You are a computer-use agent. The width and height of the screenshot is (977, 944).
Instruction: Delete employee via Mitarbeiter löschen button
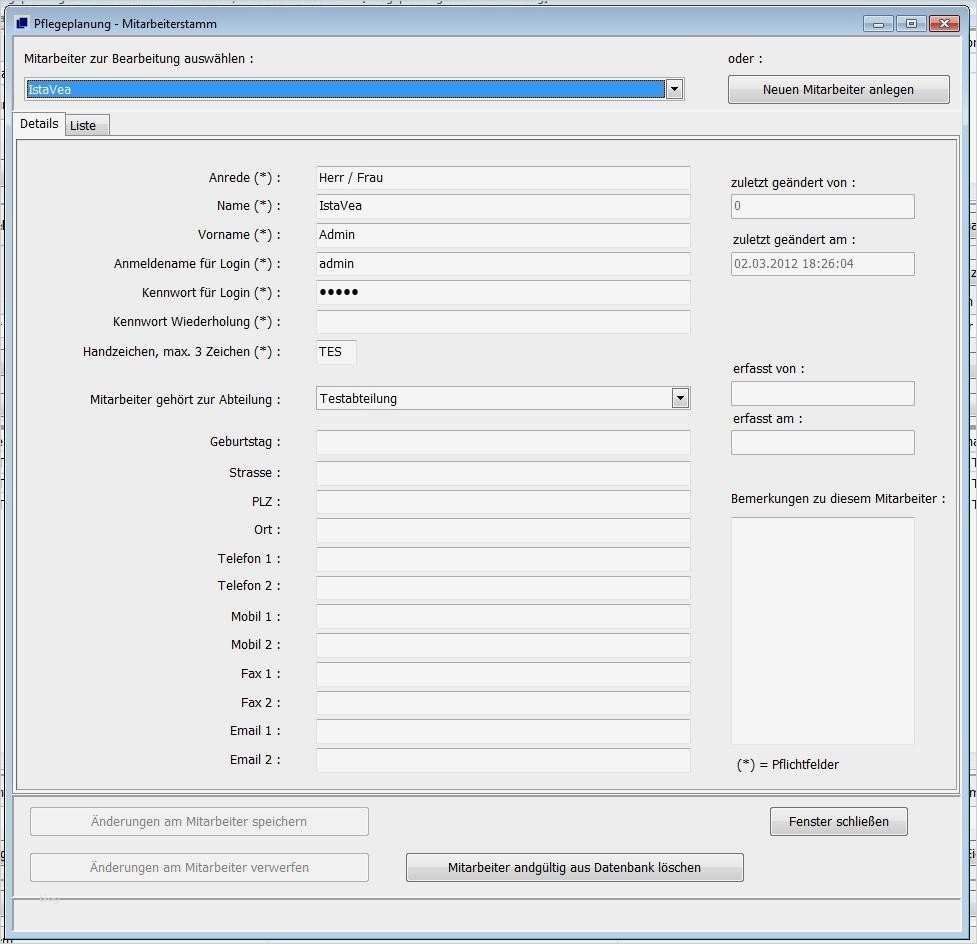click(x=574, y=867)
